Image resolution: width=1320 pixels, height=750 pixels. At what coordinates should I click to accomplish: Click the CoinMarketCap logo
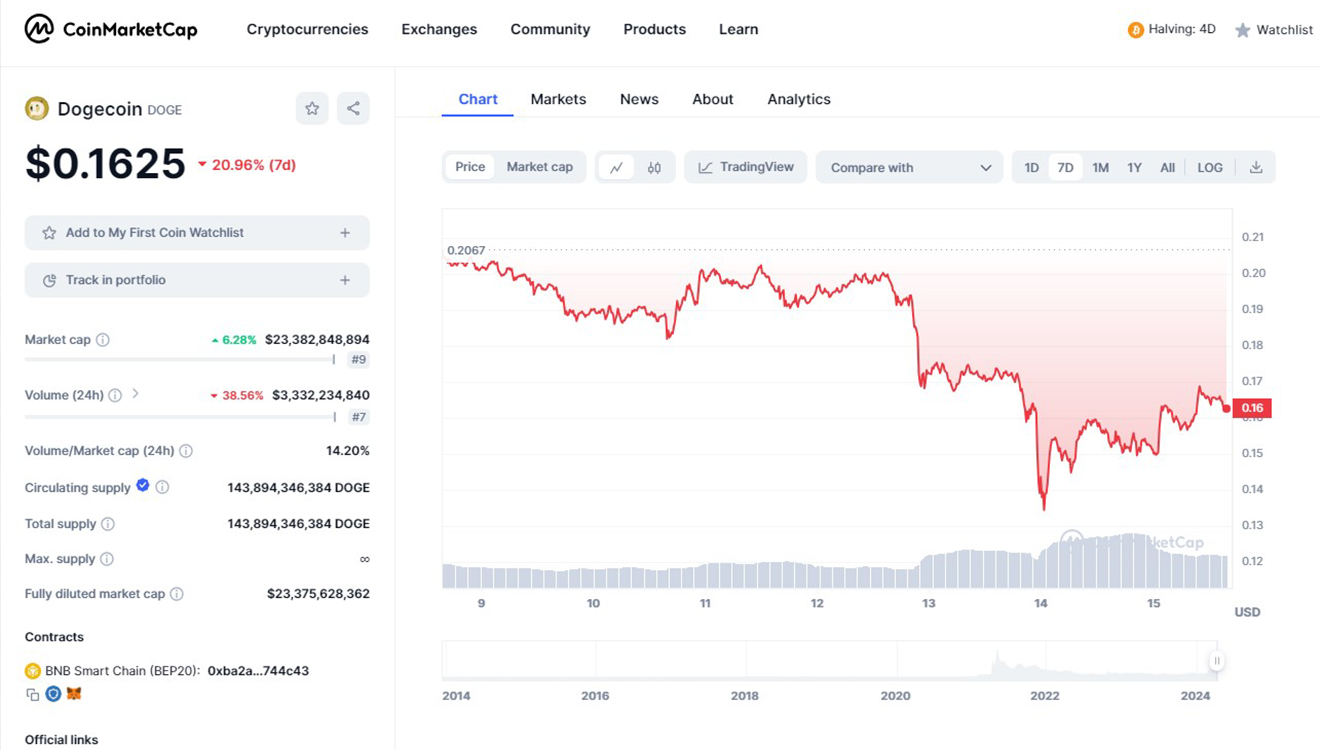coord(111,29)
